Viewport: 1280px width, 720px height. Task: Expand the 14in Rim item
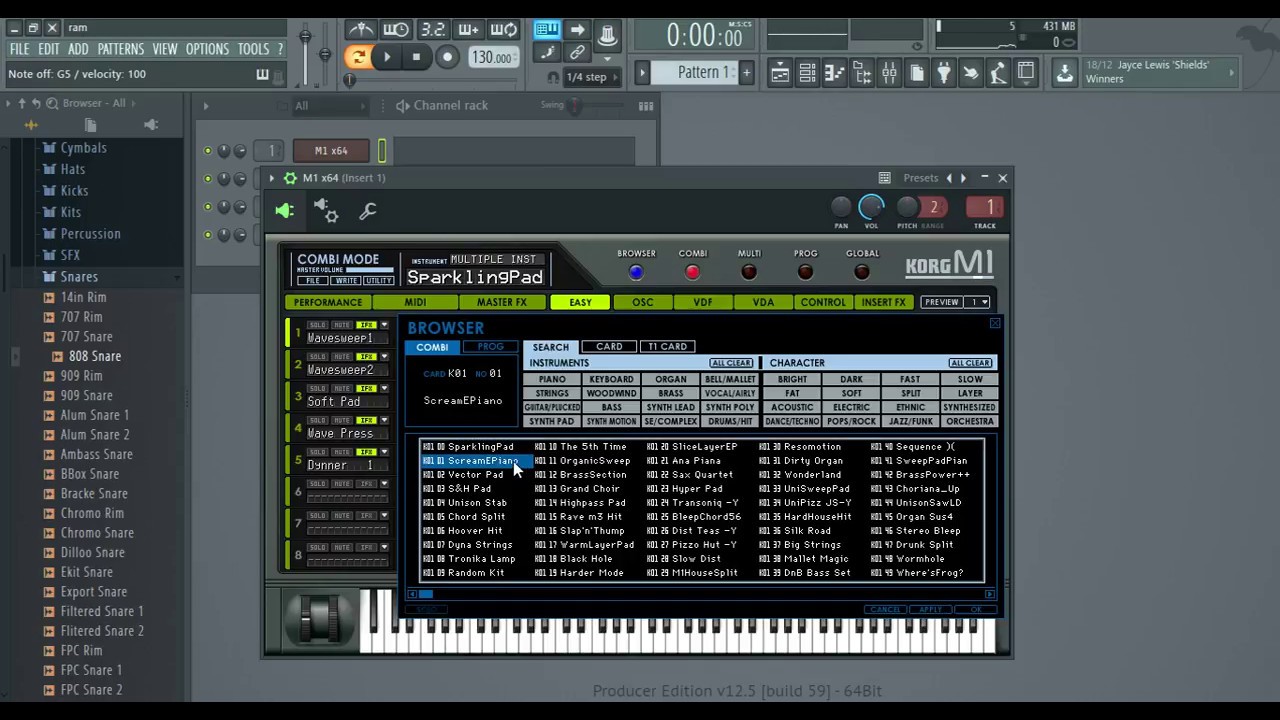85,297
